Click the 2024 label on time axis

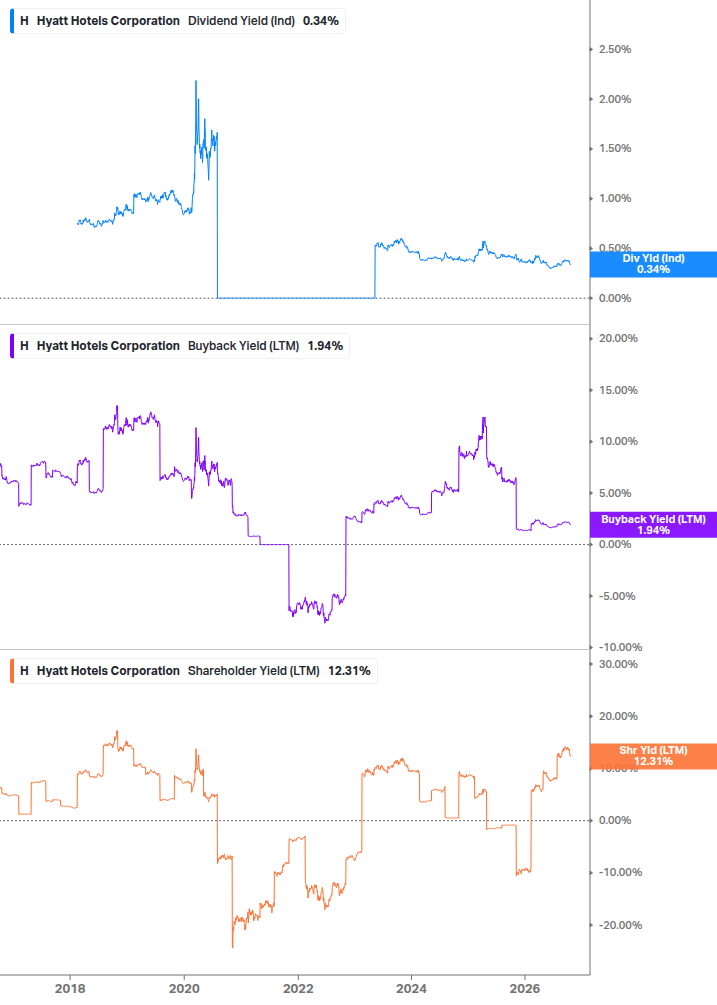411,988
